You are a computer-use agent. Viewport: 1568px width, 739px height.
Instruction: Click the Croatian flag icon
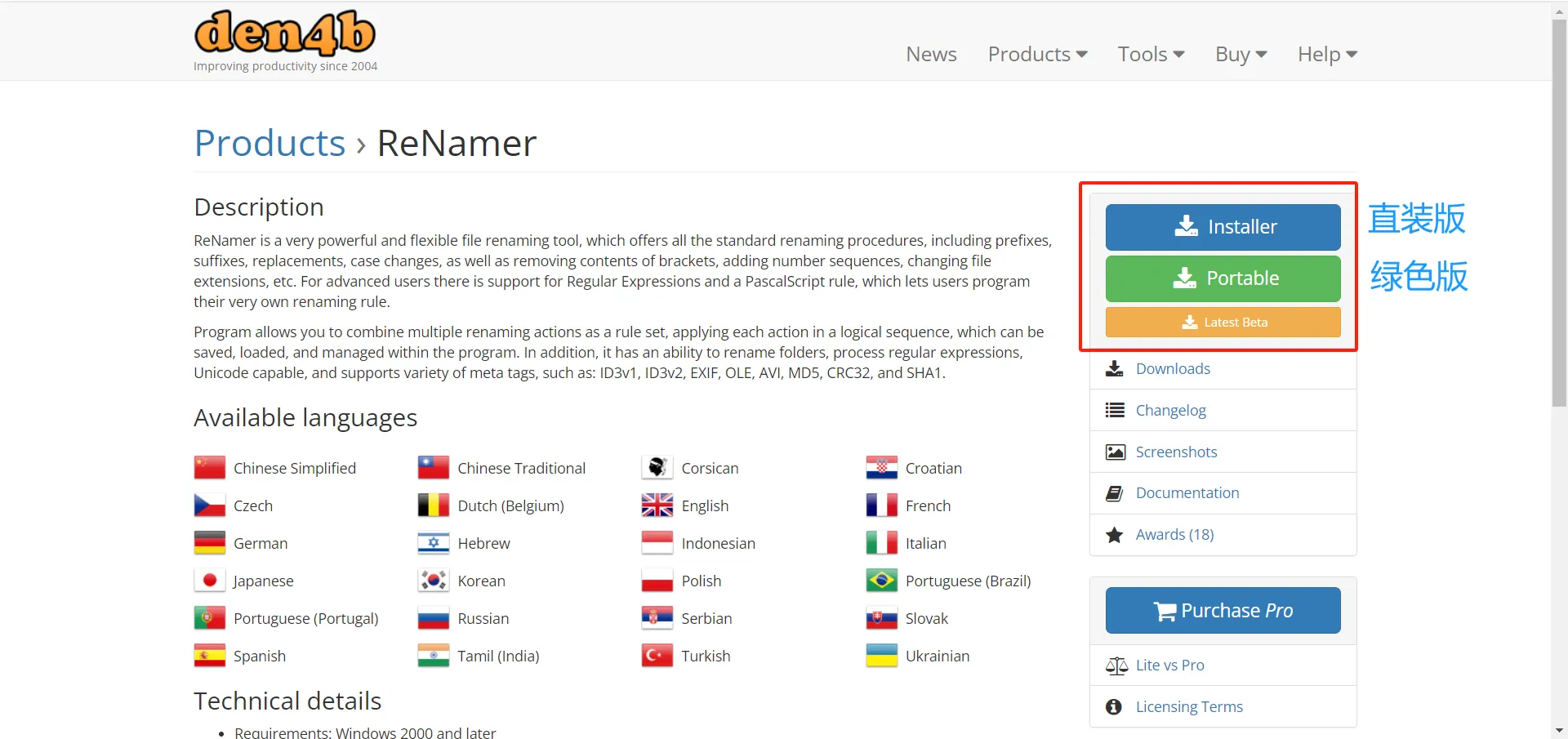click(x=882, y=468)
